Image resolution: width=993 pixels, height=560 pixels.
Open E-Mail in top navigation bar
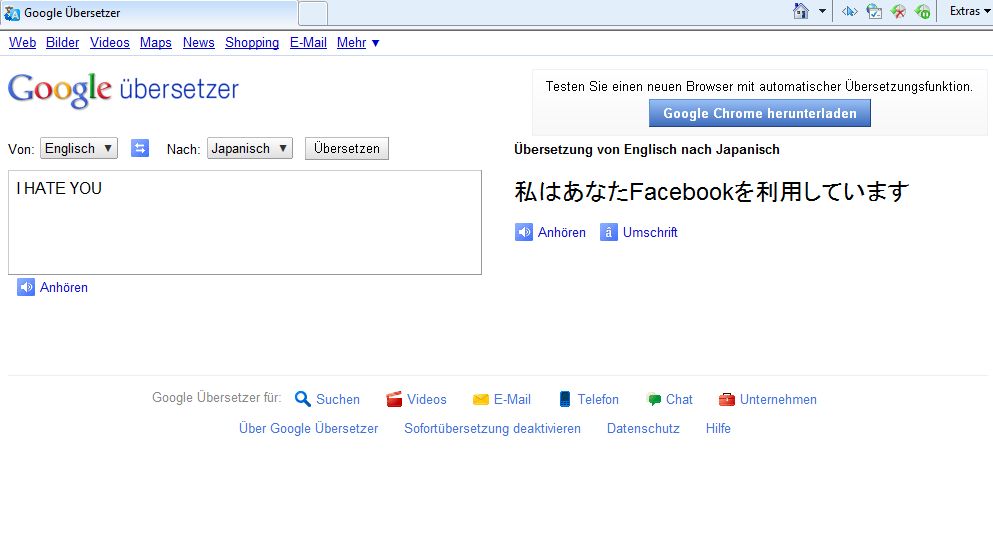click(x=308, y=42)
